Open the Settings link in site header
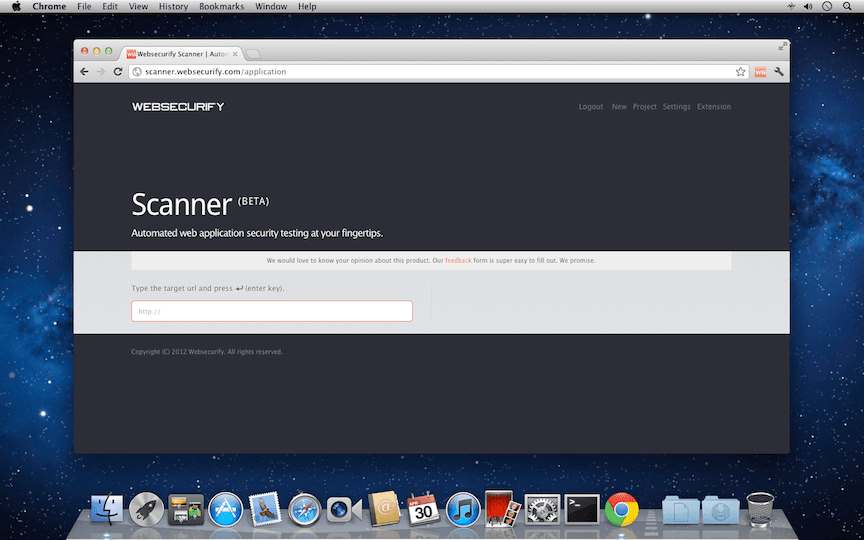The image size is (864, 540). coord(677,107)
